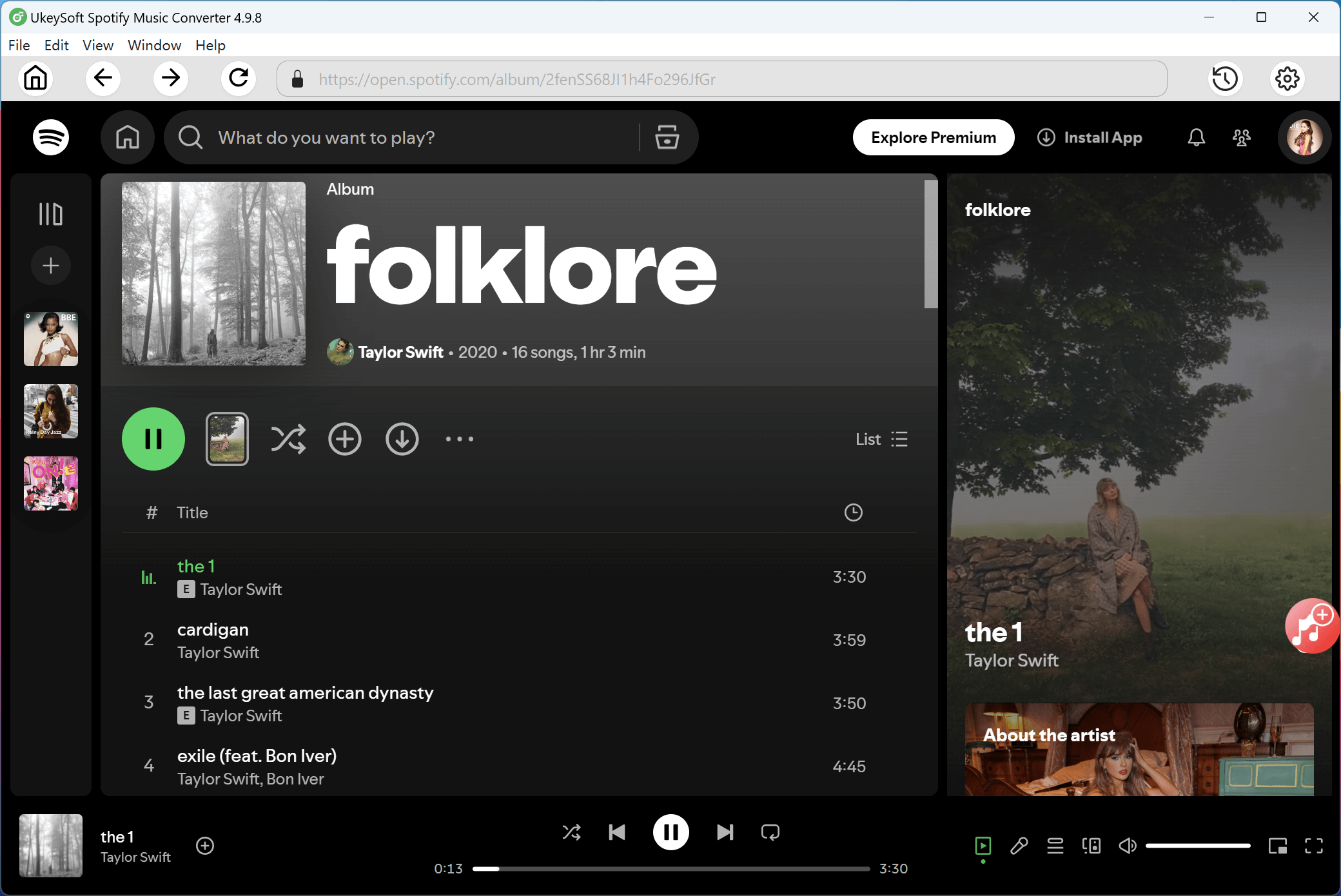Viewport: 1341px width, 896px height.
Task: Open the List view dropdown
Action: tap(881, 439)
